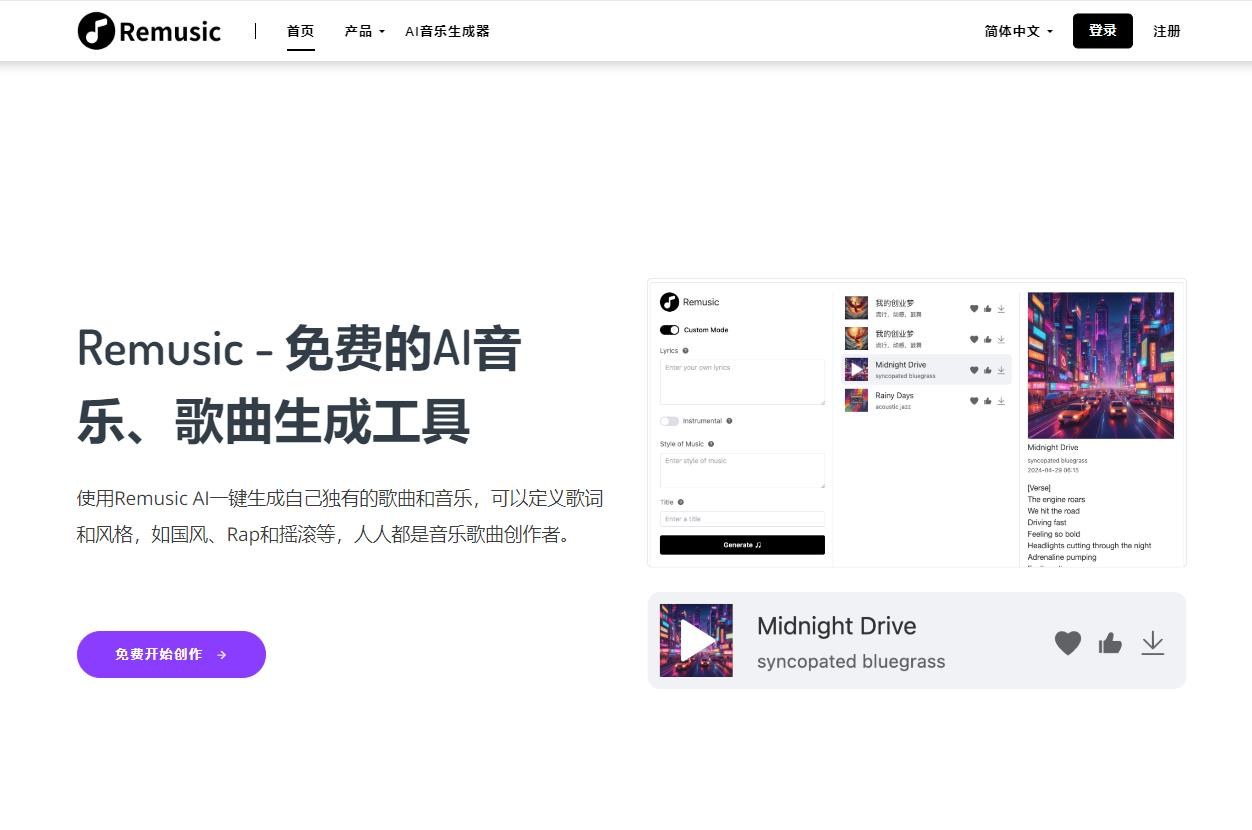Go to AI音乐生成器 page
Viewport: 1252px width, 830px height.
pyautogui.click(x=447, y=31)
